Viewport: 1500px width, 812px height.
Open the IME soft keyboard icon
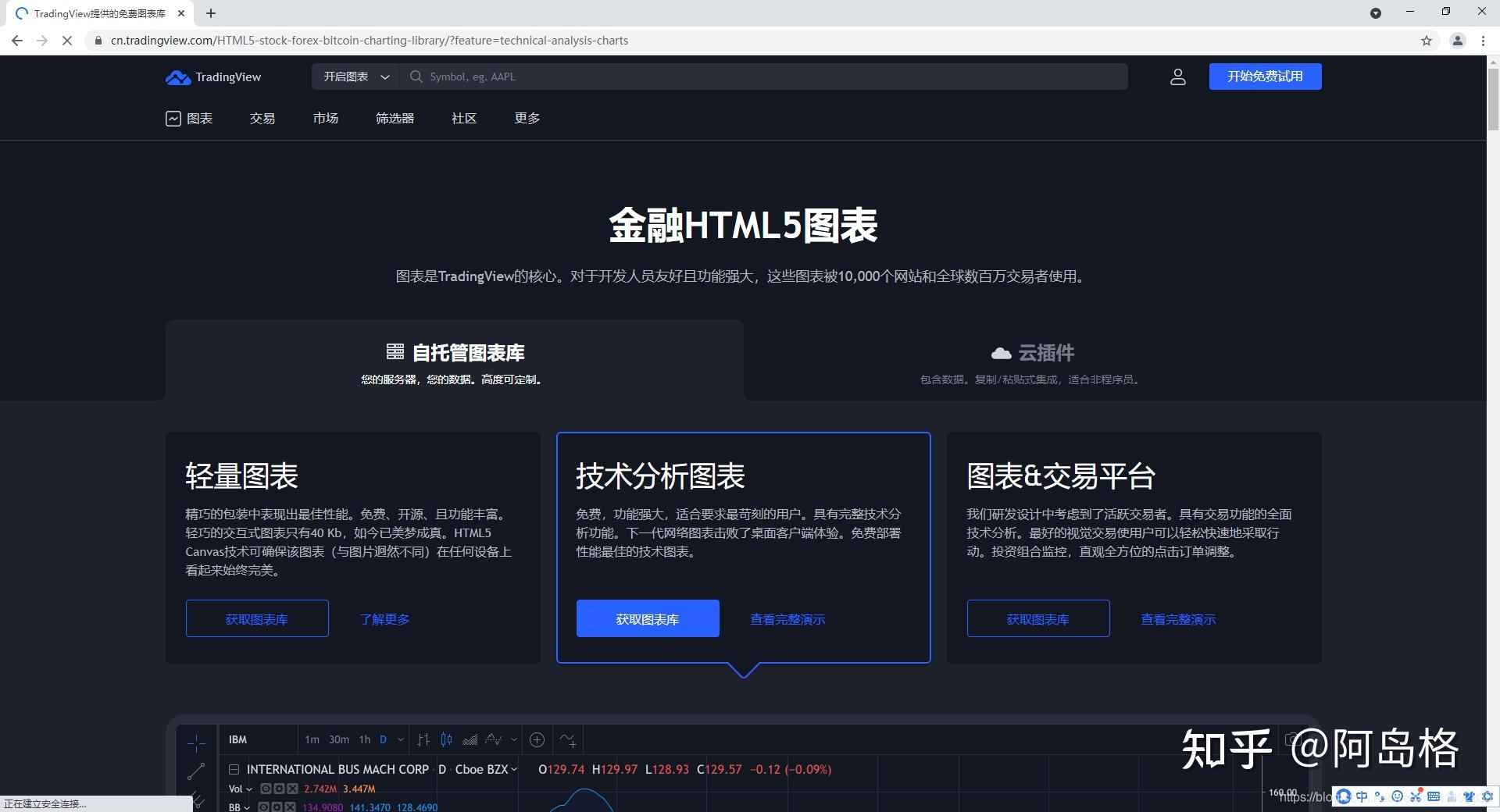[x=1434, y=796]
